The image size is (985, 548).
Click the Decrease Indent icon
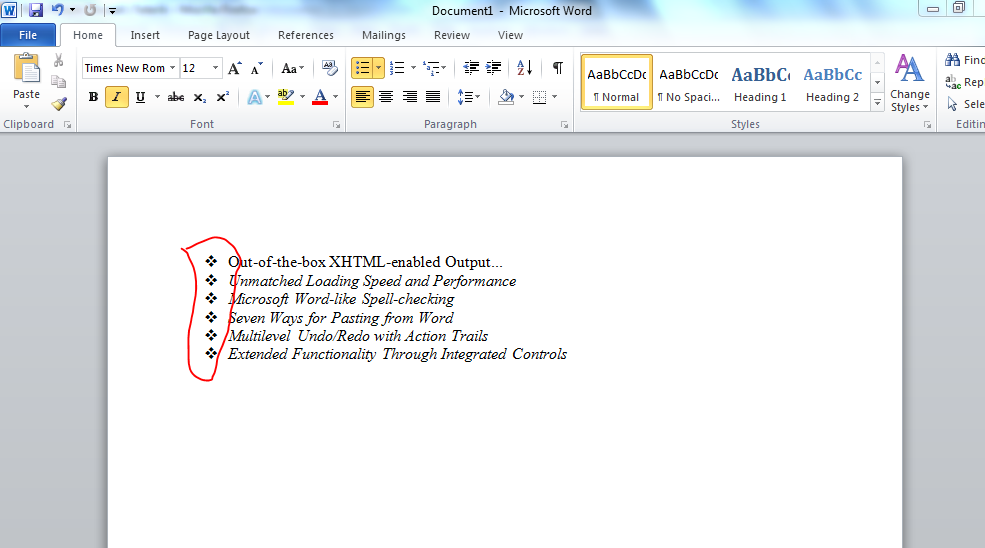471,68
